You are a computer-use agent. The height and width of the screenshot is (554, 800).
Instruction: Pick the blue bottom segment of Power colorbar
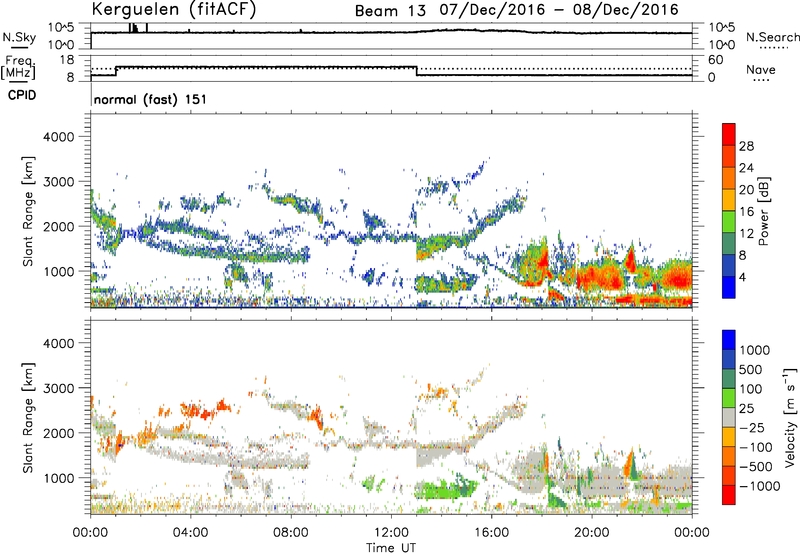[x=729, y=287]
